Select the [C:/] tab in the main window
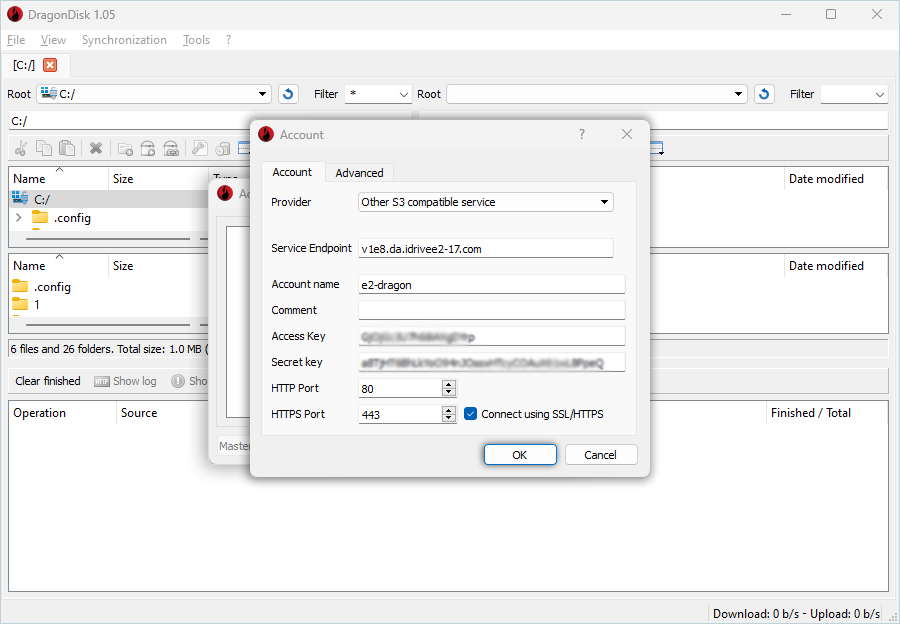Image resolution: width=900 pixels, height=624 pixels. (x=24, y=65)
